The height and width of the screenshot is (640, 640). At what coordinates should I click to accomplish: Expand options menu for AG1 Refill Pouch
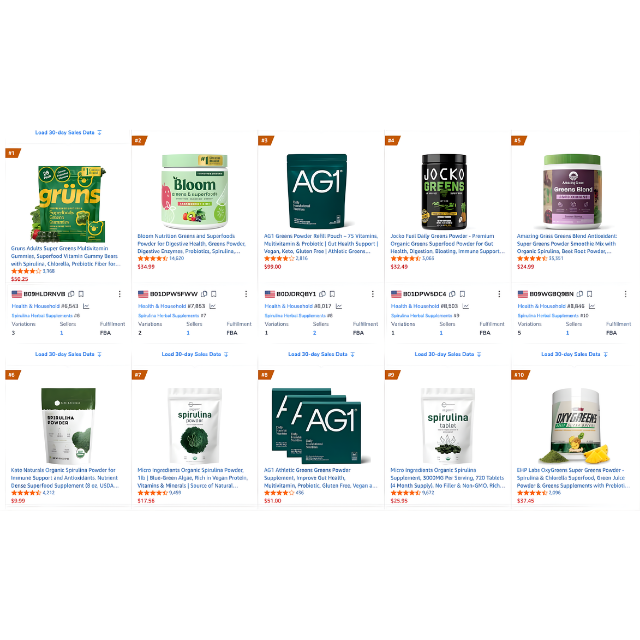tap(372, 294)
